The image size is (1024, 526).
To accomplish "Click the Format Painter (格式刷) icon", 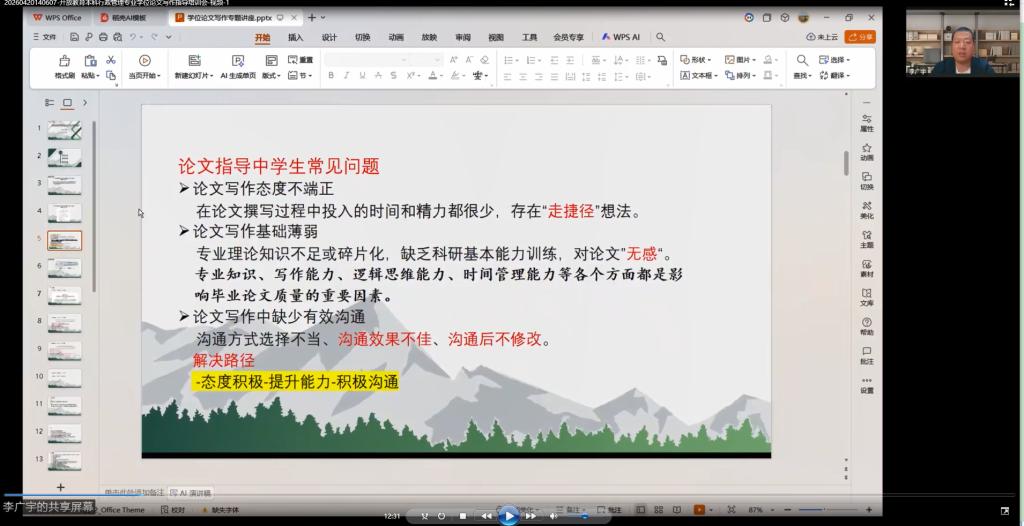I will [64, 62].
